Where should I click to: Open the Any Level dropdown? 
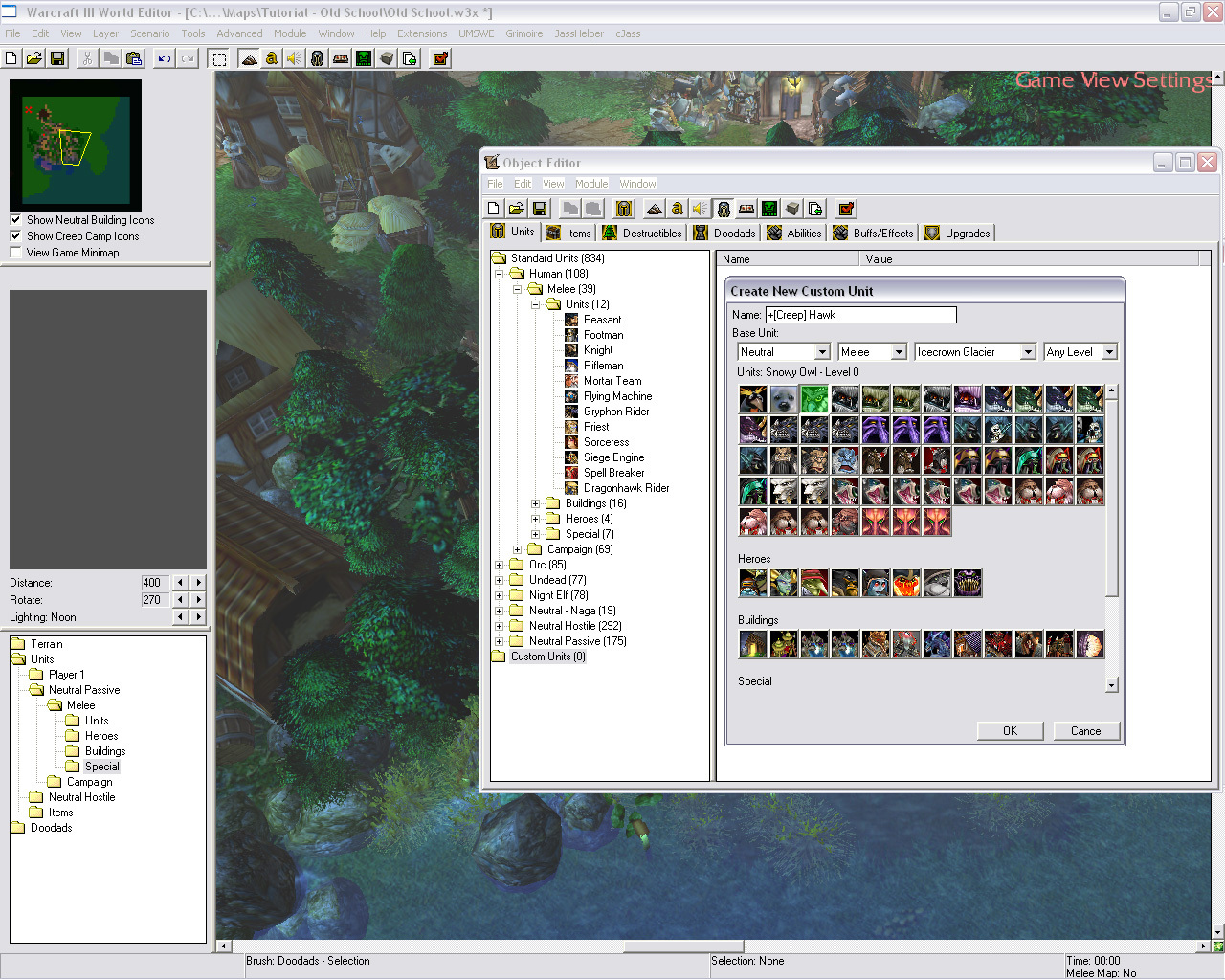1109,352
